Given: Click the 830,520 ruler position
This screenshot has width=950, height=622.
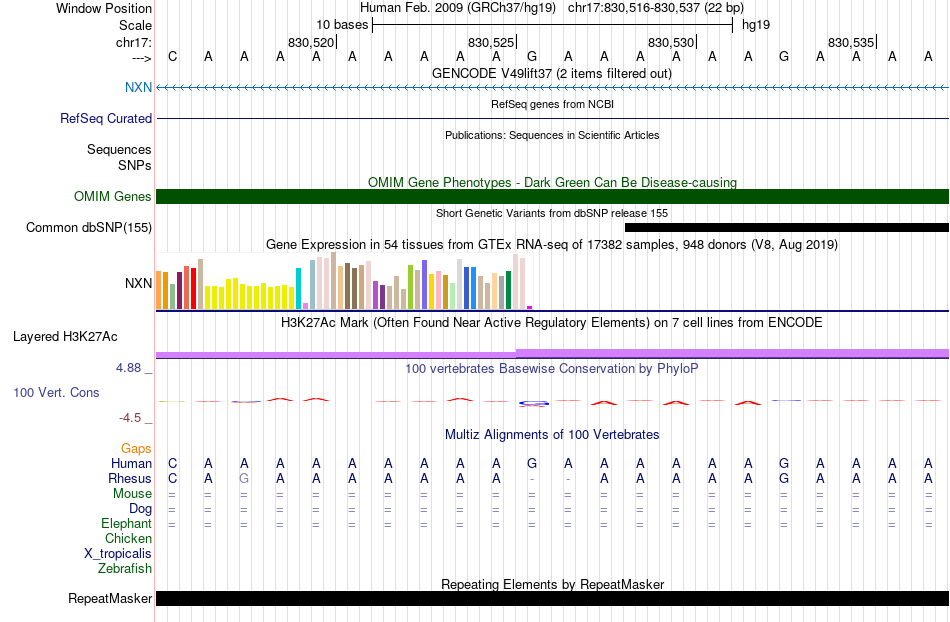Looking at the screenshot, I should [311, 42].
